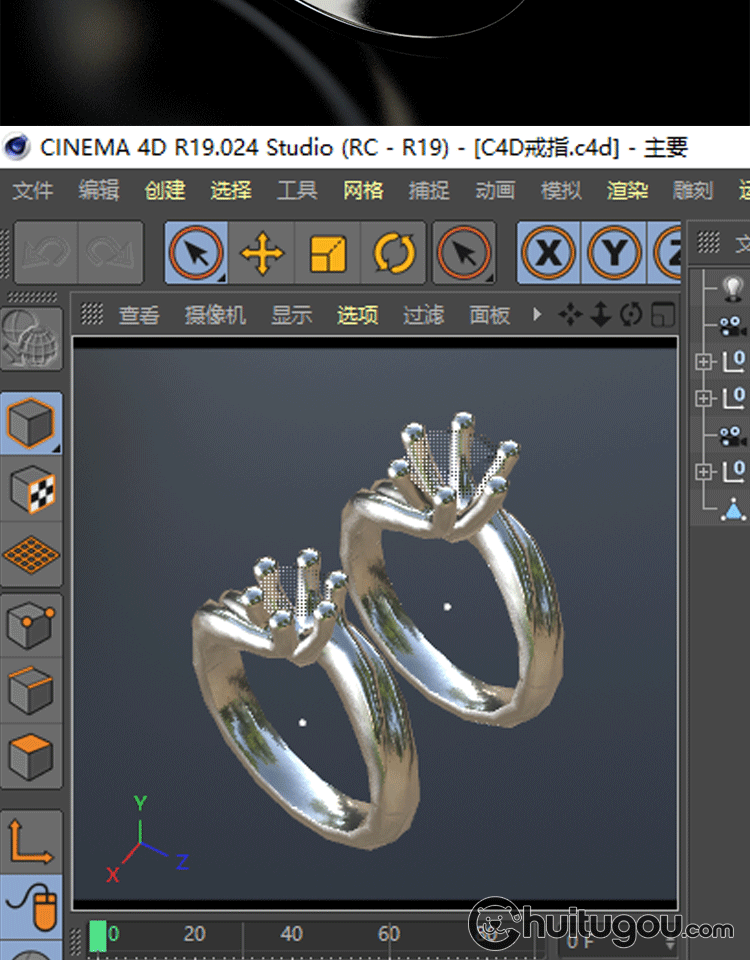The image size is (750, 960).
Task: Switch to Edges mode
Action: [x=32, y=691]
